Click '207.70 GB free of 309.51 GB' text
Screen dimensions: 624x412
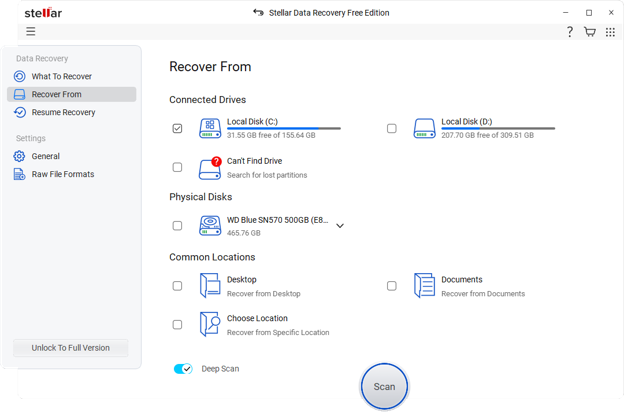pyautogui.click(x=488, y=135)
